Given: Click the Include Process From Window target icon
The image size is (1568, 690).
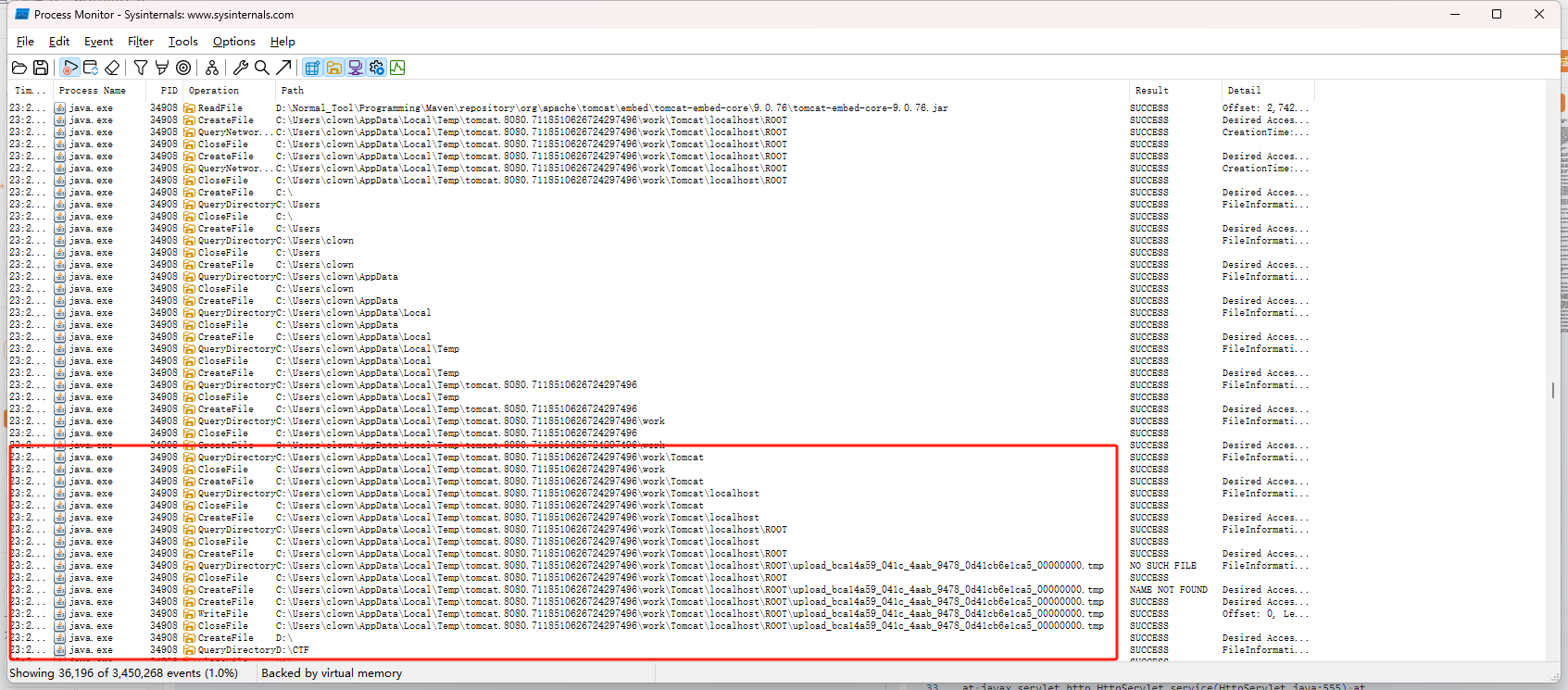Looking at the screenshot, I should [x=183, y=68].
